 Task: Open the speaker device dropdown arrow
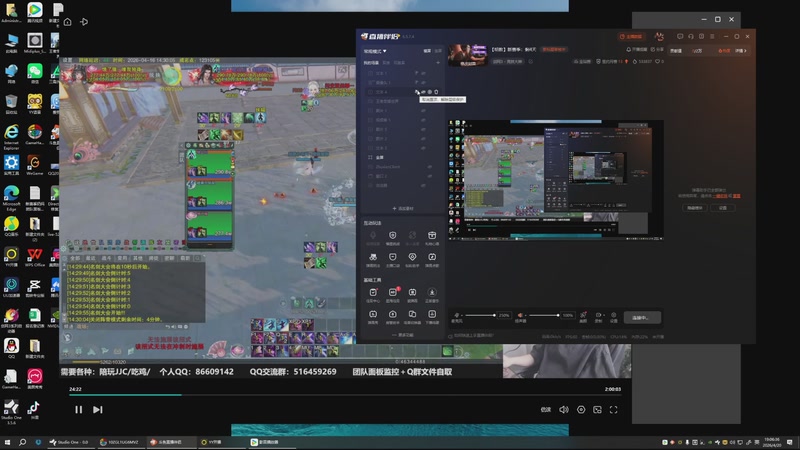coord(526,315)
